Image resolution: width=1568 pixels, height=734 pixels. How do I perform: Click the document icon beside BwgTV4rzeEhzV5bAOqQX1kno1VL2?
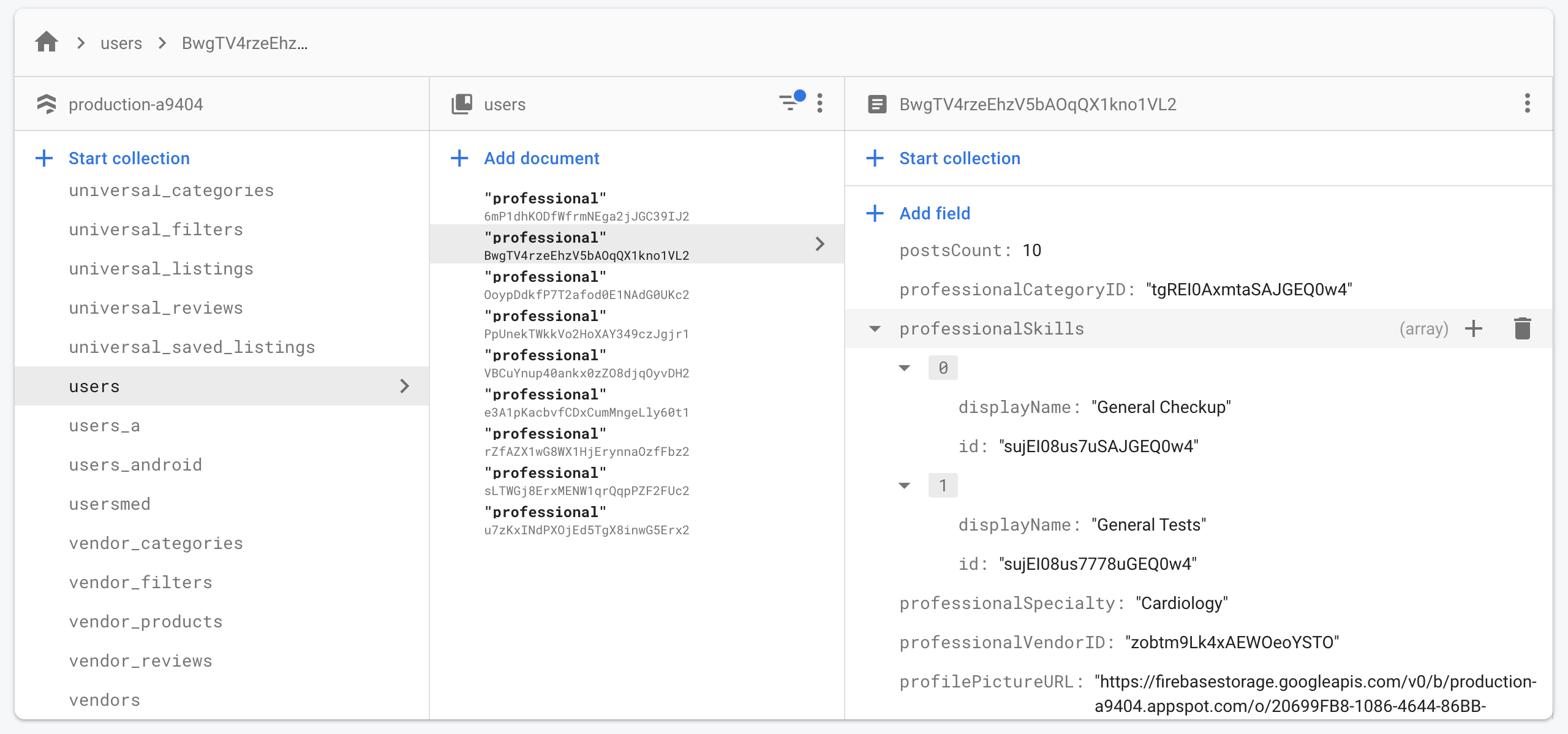click(876, 104)
